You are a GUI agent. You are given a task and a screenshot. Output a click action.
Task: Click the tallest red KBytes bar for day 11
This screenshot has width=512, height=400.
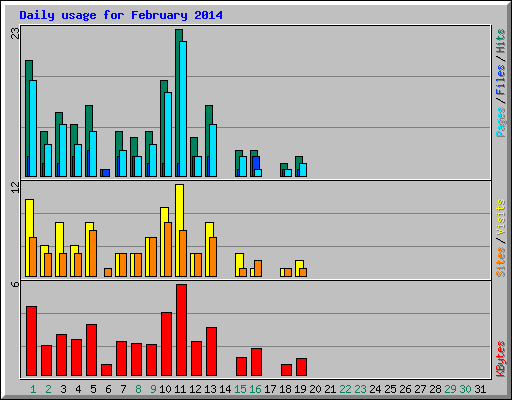tap(181, 330)
